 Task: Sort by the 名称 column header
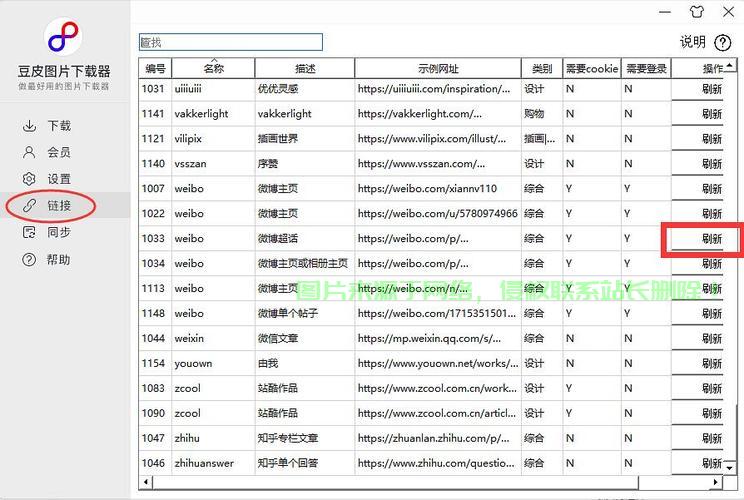(214, 69)
